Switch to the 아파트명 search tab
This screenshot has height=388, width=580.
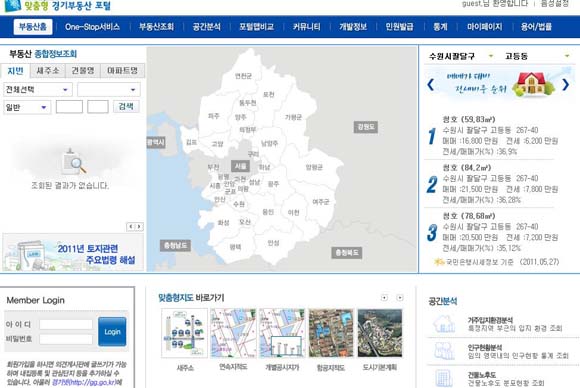click(x=122, y=71)
